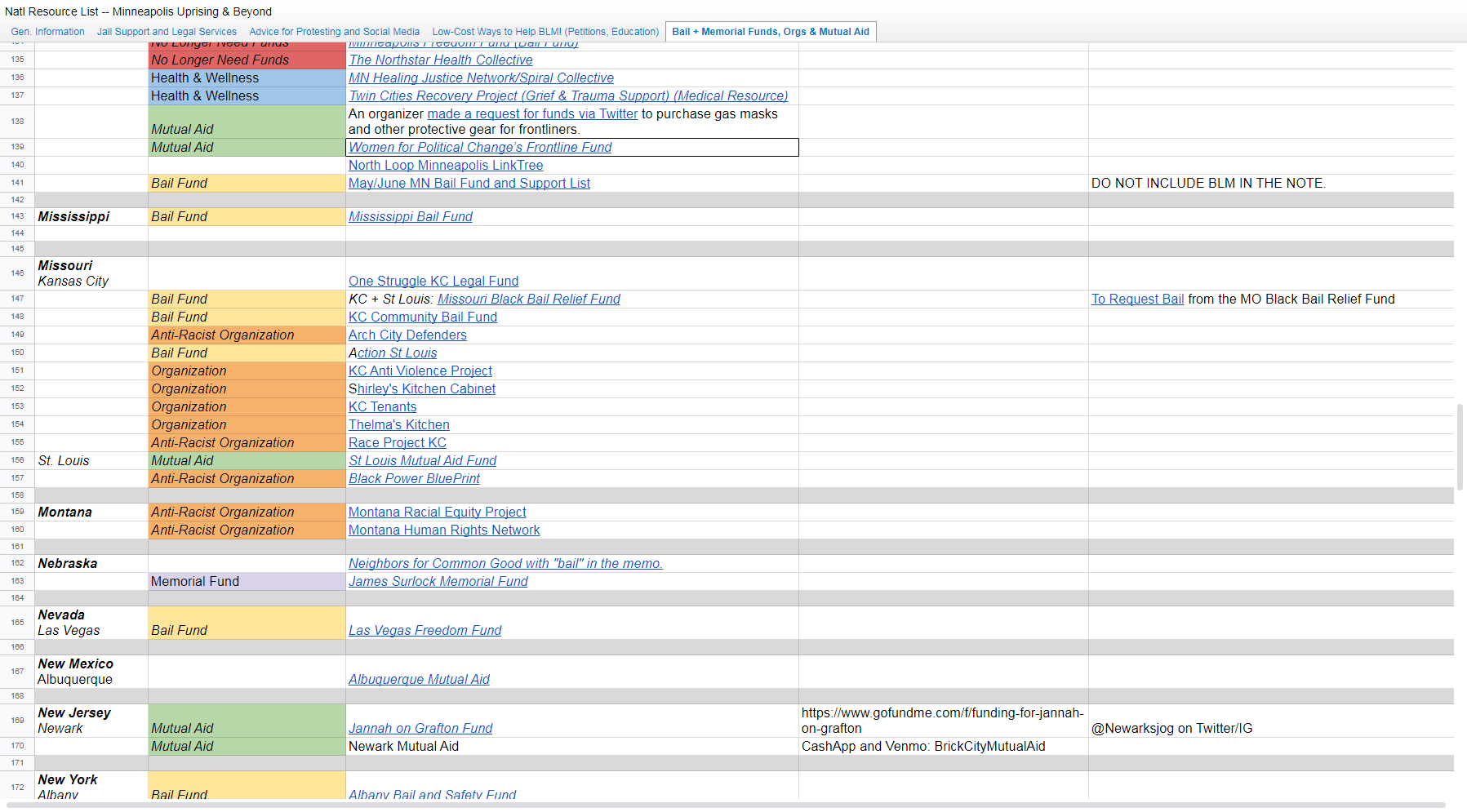The image size is (1467, 812).
Task: Open the One Struggle KC Legal Fund link
Action: pos(433,282)
